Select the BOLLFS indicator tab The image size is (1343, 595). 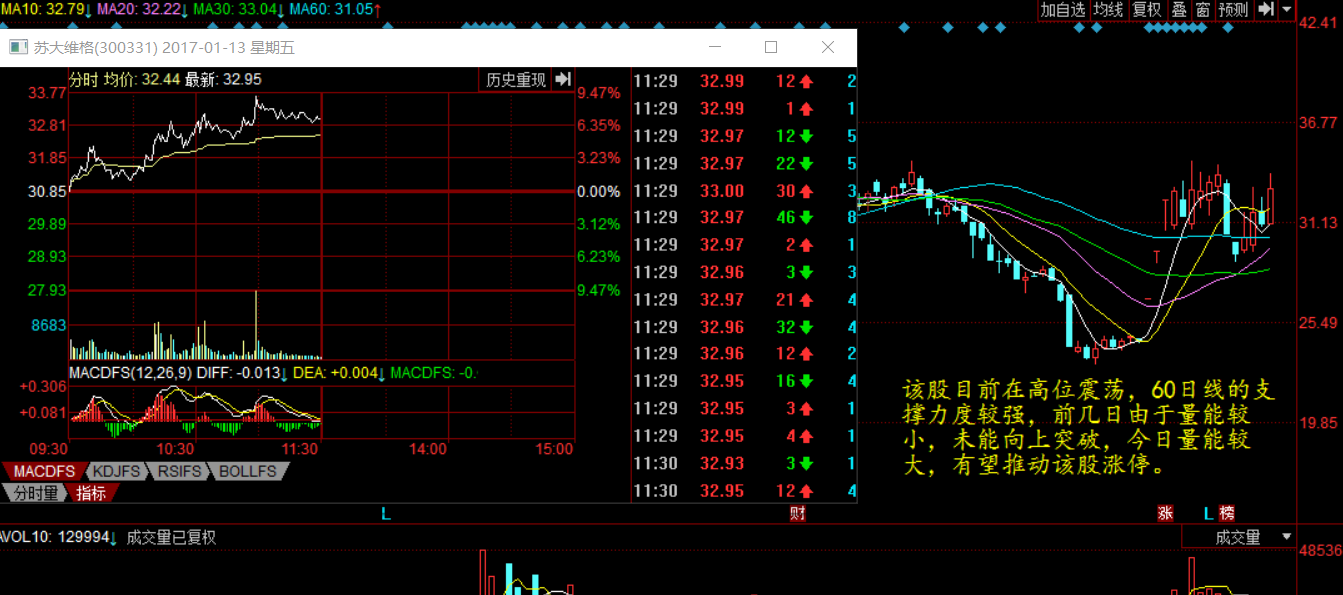tap(248, 471)
